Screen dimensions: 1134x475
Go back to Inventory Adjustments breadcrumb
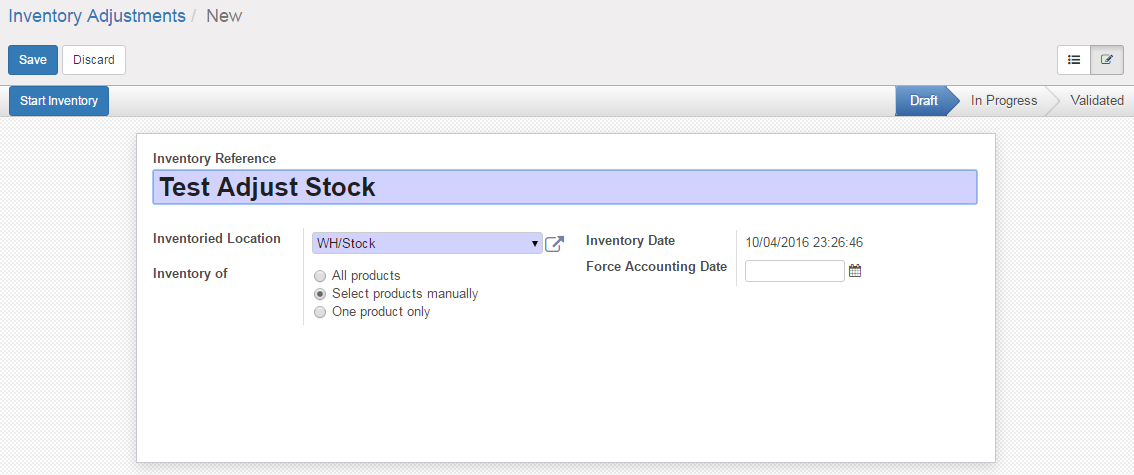[x=97, y=16]
